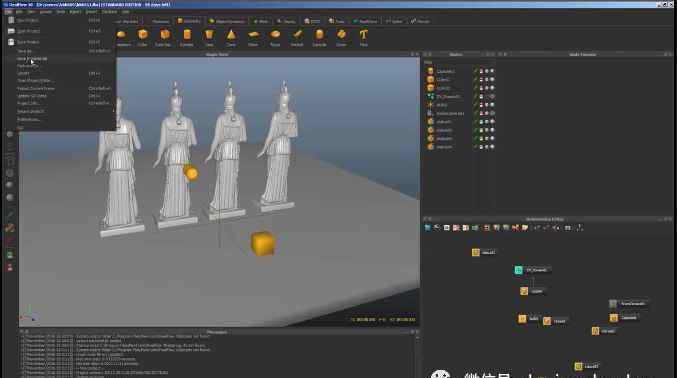Choose Save As in File menu
The image size is (677, 378).
(x=60, y=51)
